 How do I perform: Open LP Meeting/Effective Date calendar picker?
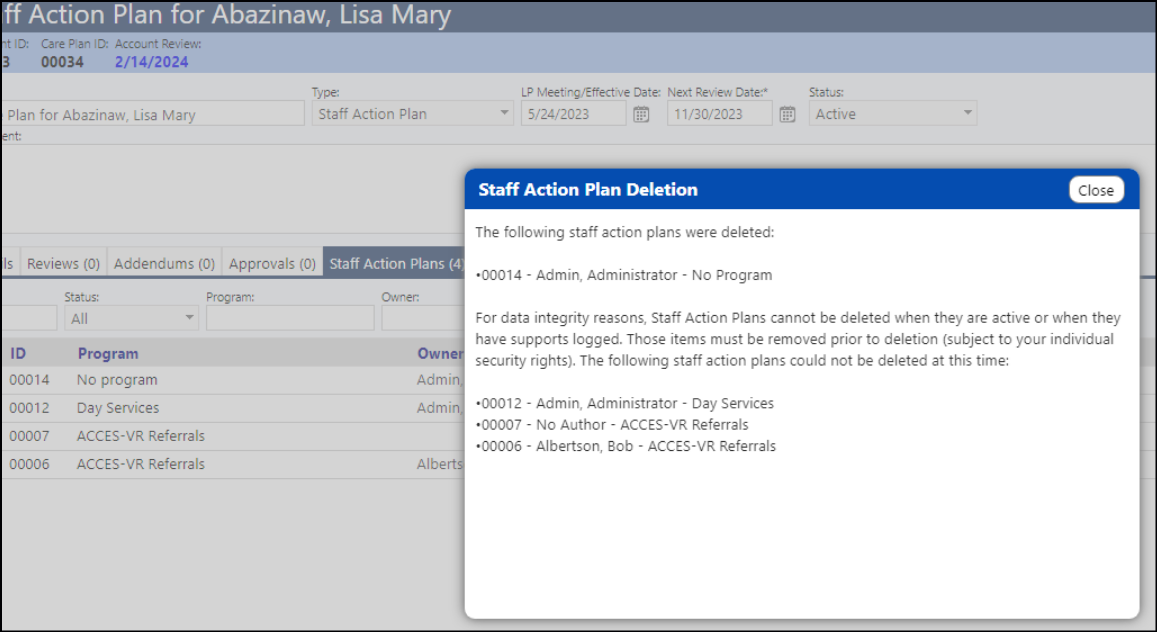[641, 114]
